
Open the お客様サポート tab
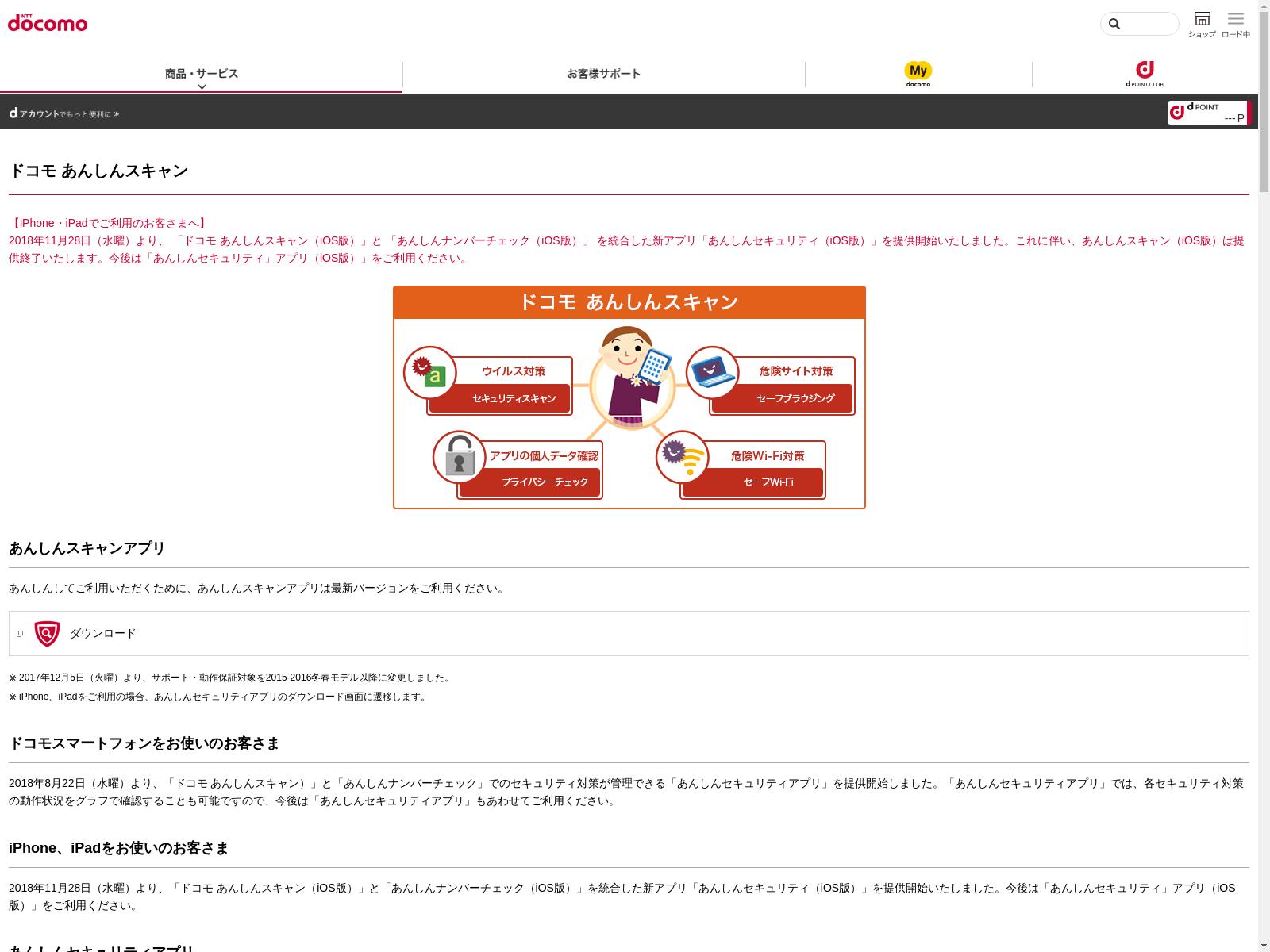click(604, 74)
